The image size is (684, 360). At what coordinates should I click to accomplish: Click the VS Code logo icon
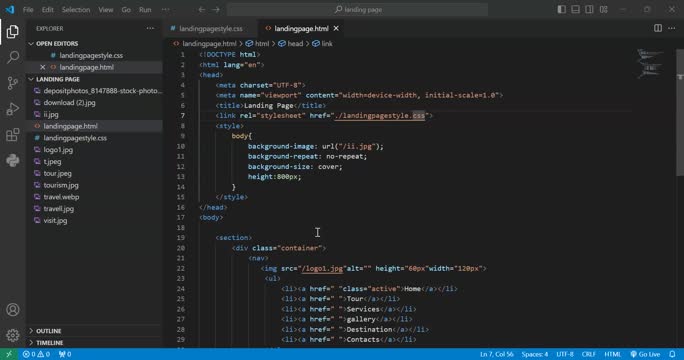tap(10, 9)
